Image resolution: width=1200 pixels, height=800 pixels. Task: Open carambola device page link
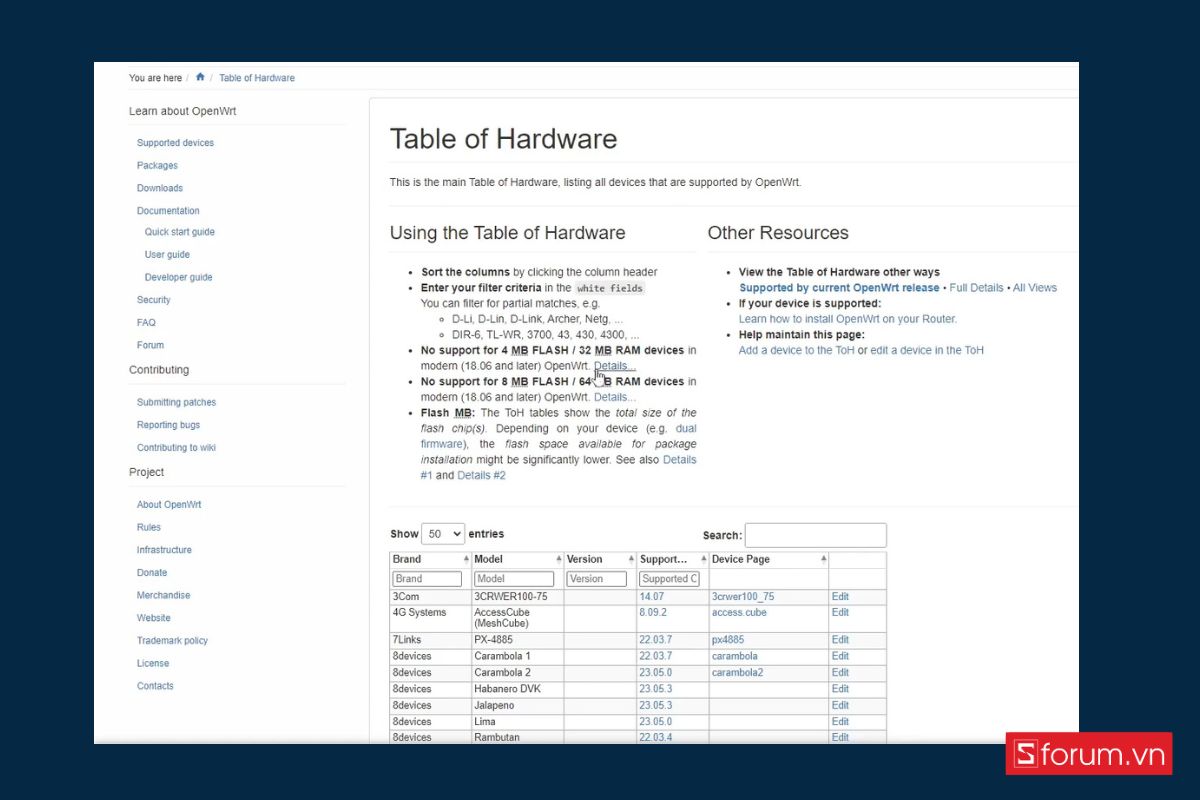coord(735,656)
